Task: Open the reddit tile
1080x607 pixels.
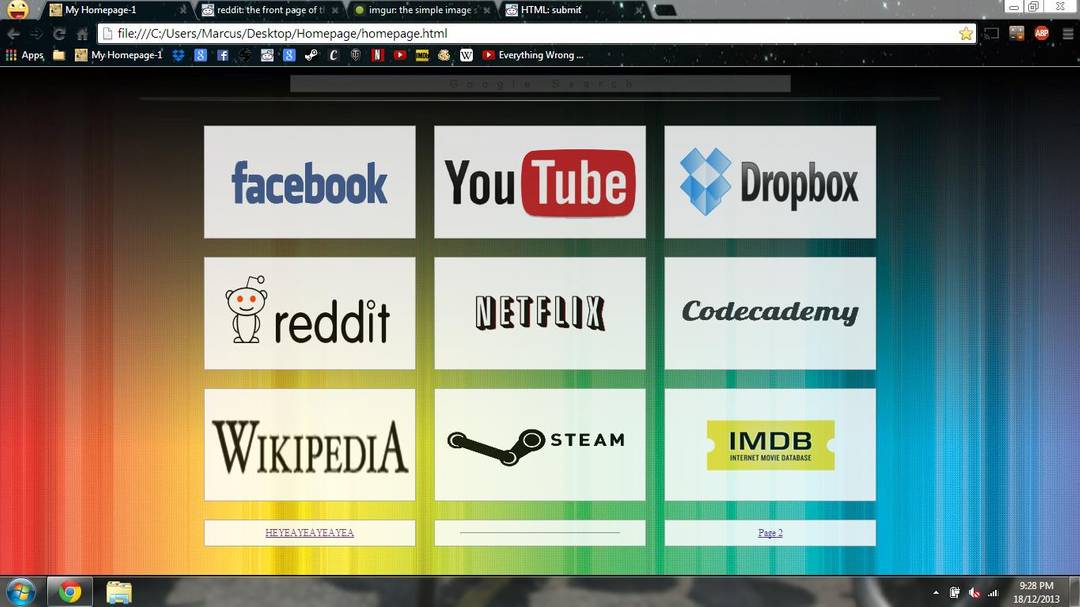Action: click(x=310, y=313)
